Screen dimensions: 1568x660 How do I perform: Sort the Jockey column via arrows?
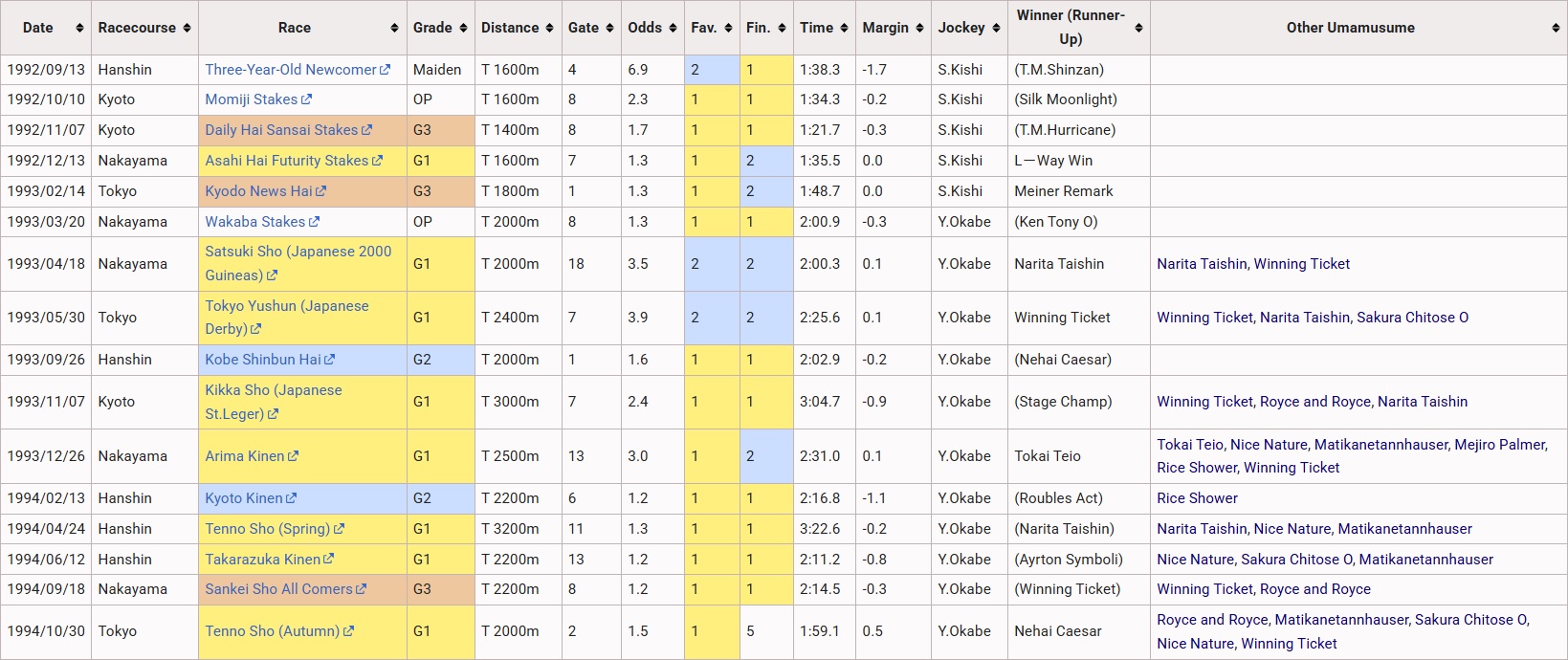[x=996, y=28]
